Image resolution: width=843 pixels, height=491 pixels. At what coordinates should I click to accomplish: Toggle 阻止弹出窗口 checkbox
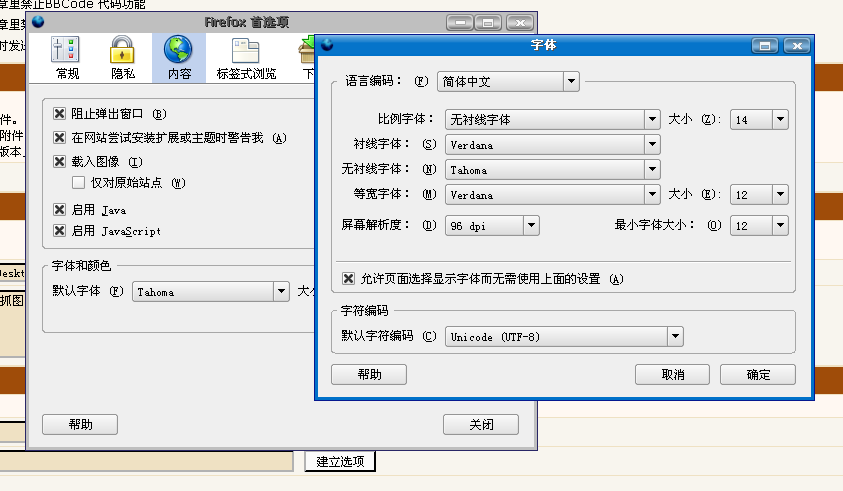tap(60, 113)
